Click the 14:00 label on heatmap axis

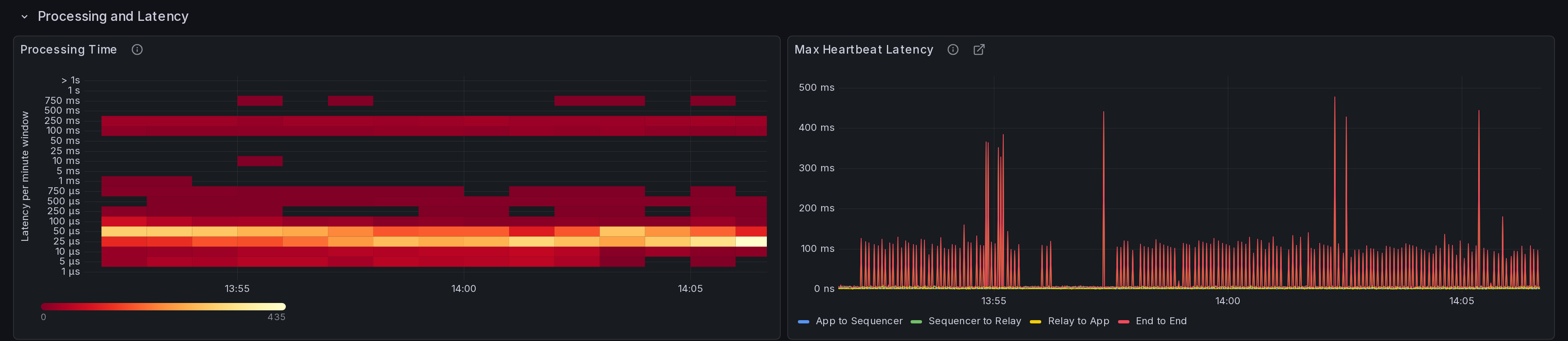click(464, 289)
